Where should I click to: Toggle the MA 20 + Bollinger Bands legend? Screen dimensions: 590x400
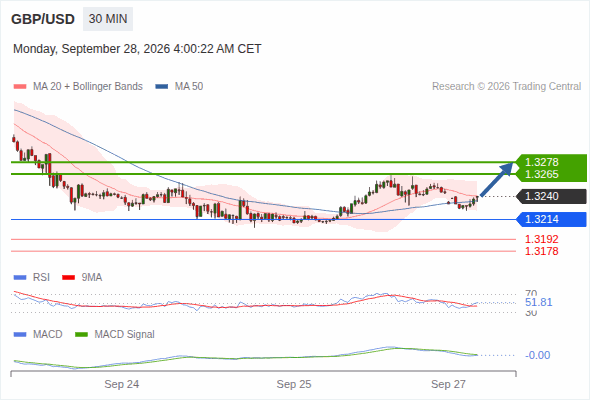click(x=78, y=87)
